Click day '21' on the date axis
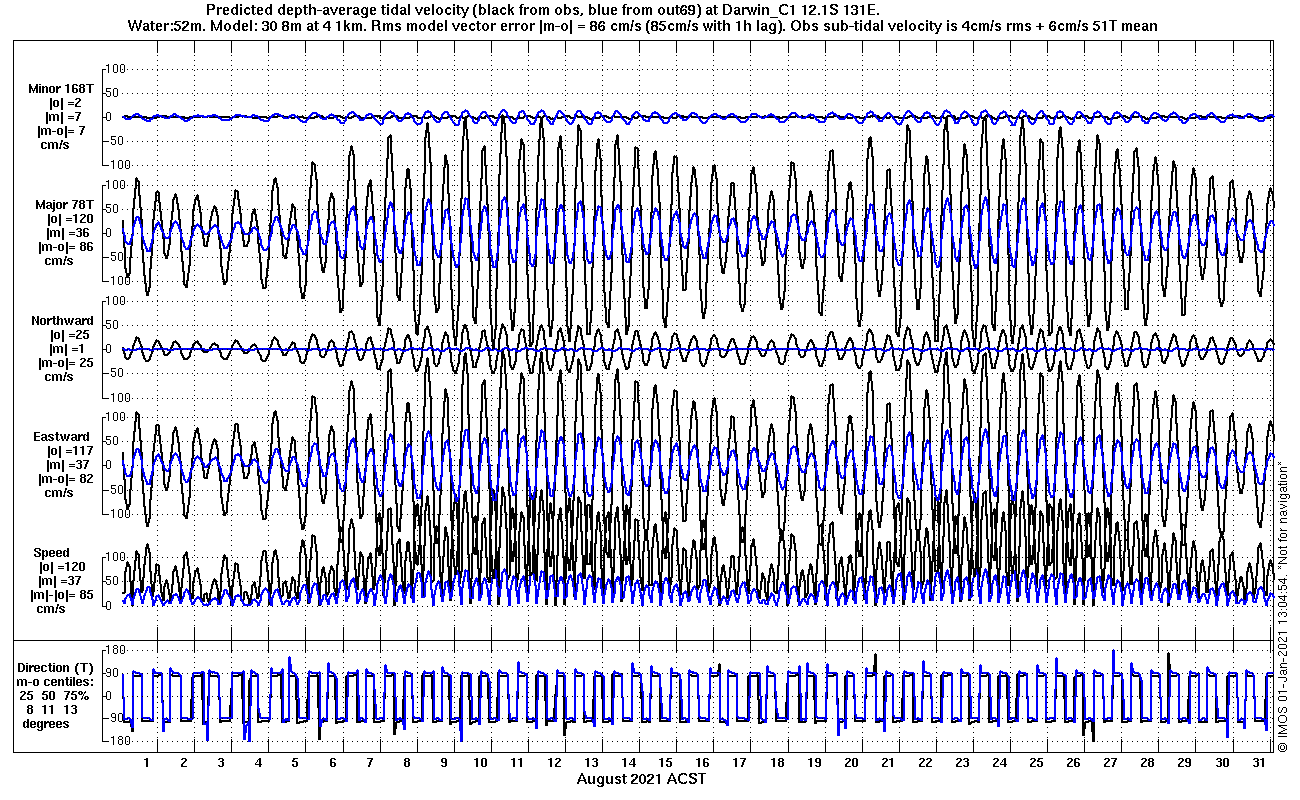 point(887,763)
